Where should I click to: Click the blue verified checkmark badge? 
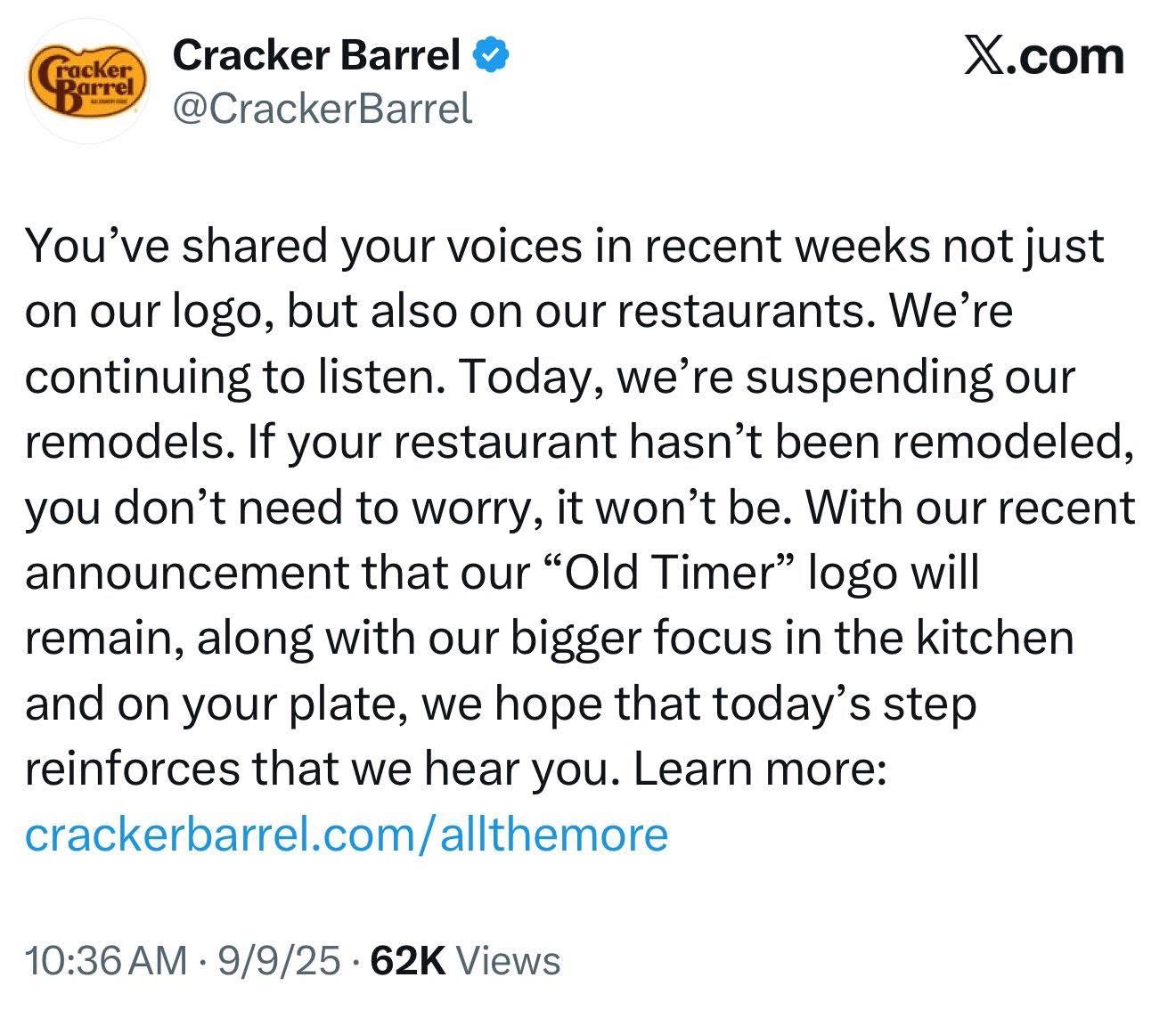point(491,56)
